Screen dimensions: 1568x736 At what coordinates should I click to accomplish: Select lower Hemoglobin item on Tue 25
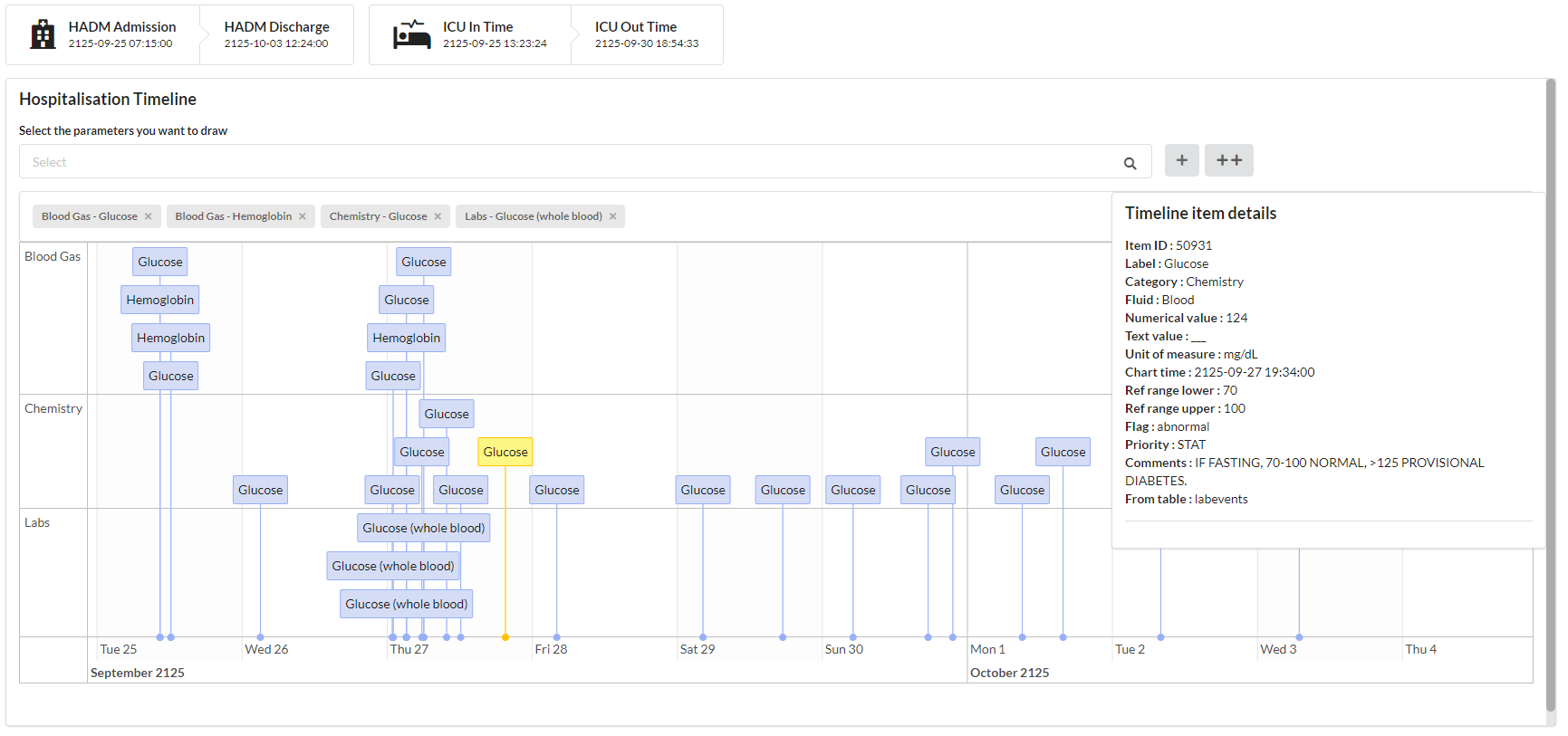click(171, 338)
